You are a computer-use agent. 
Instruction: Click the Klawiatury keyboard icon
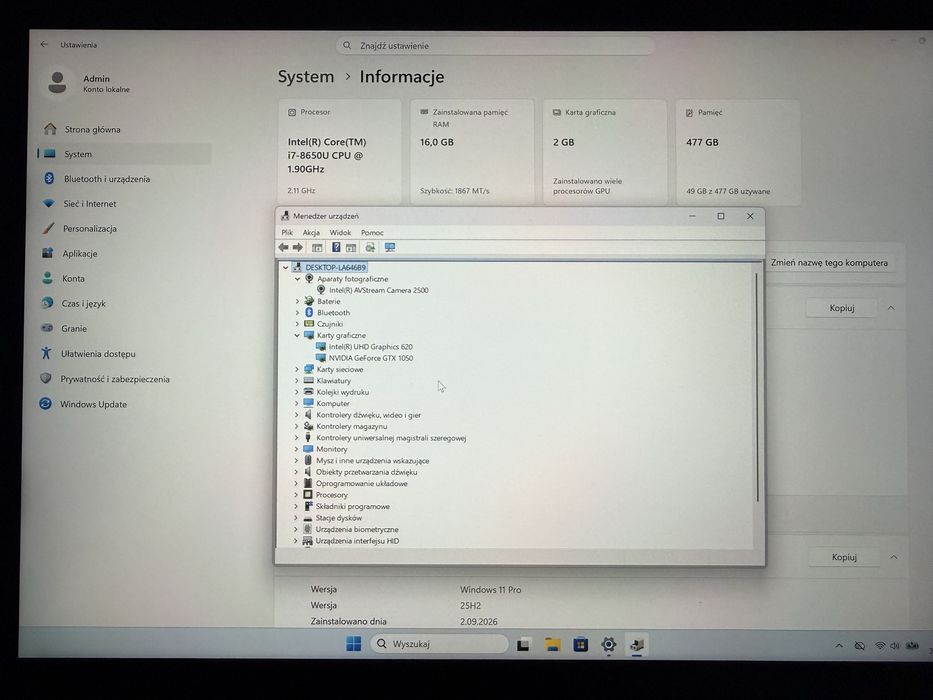[308, 380]
